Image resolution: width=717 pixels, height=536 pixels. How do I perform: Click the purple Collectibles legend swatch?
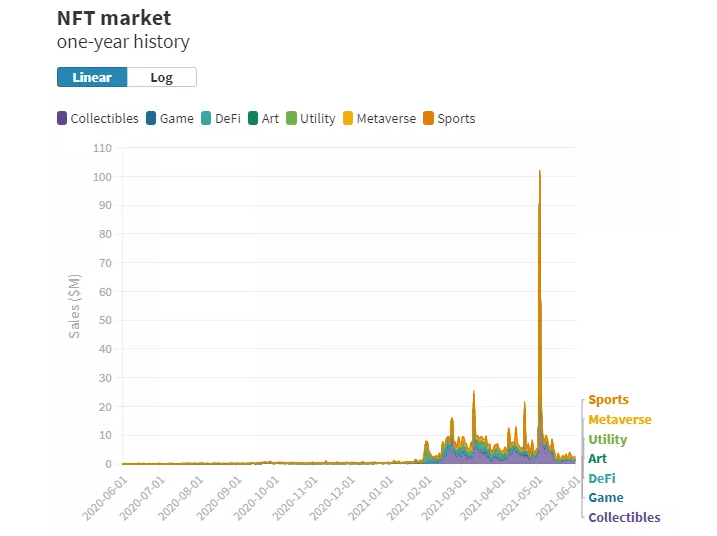point(62,118)
